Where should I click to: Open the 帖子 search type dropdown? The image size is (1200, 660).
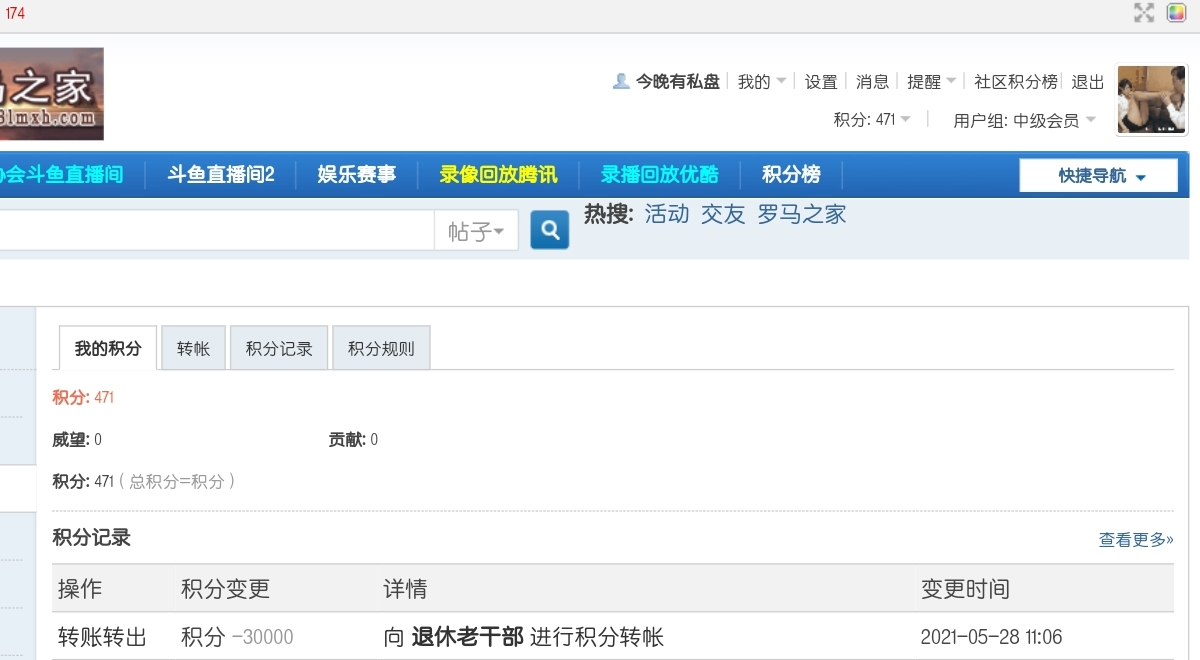(x=476, y=232)
